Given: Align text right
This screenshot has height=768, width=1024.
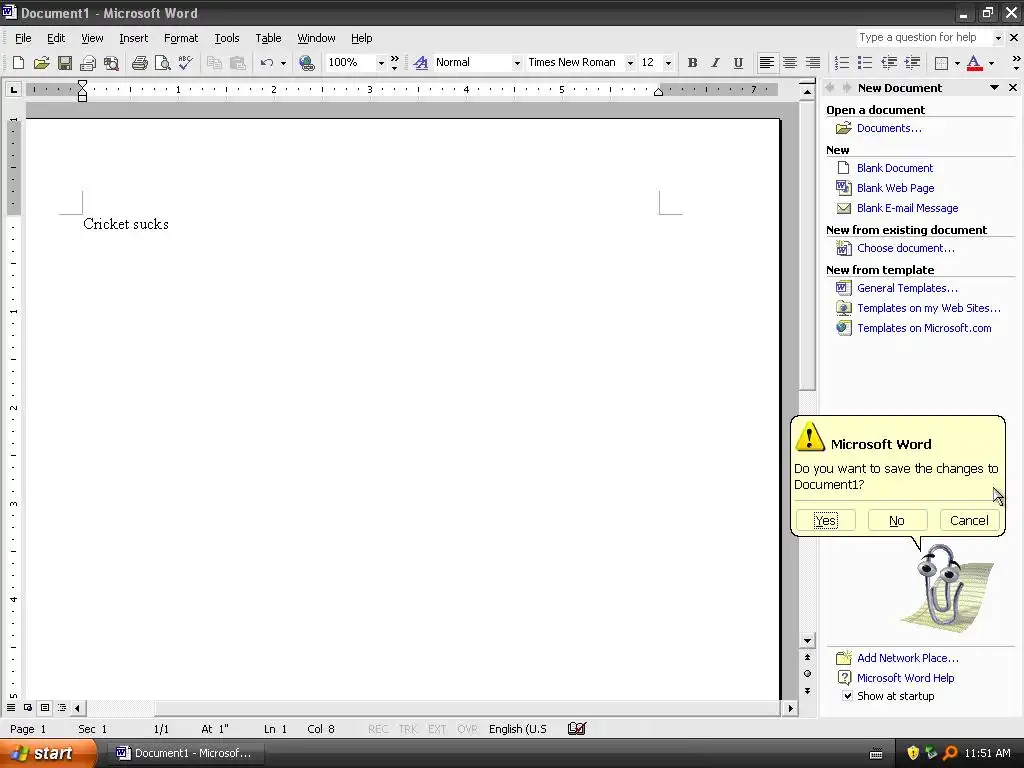Looking at the screenshot, I should [x=812, y=63].
